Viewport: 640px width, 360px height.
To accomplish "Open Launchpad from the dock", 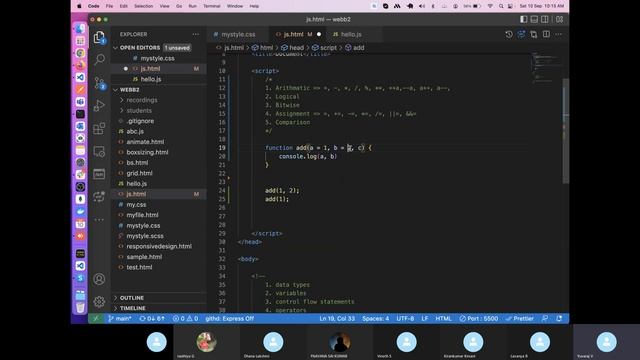I will click(x=80, y=41).
